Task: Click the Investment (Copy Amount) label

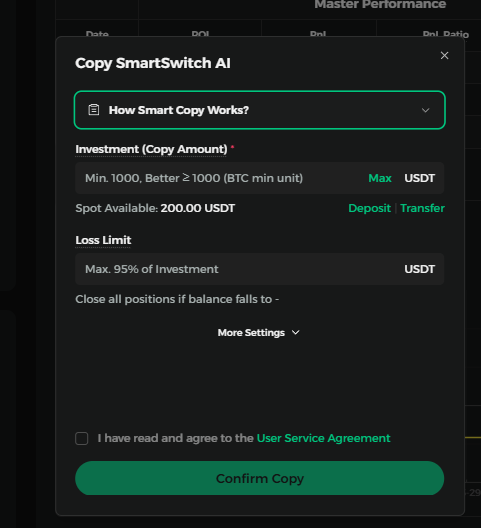Action: 151,149
